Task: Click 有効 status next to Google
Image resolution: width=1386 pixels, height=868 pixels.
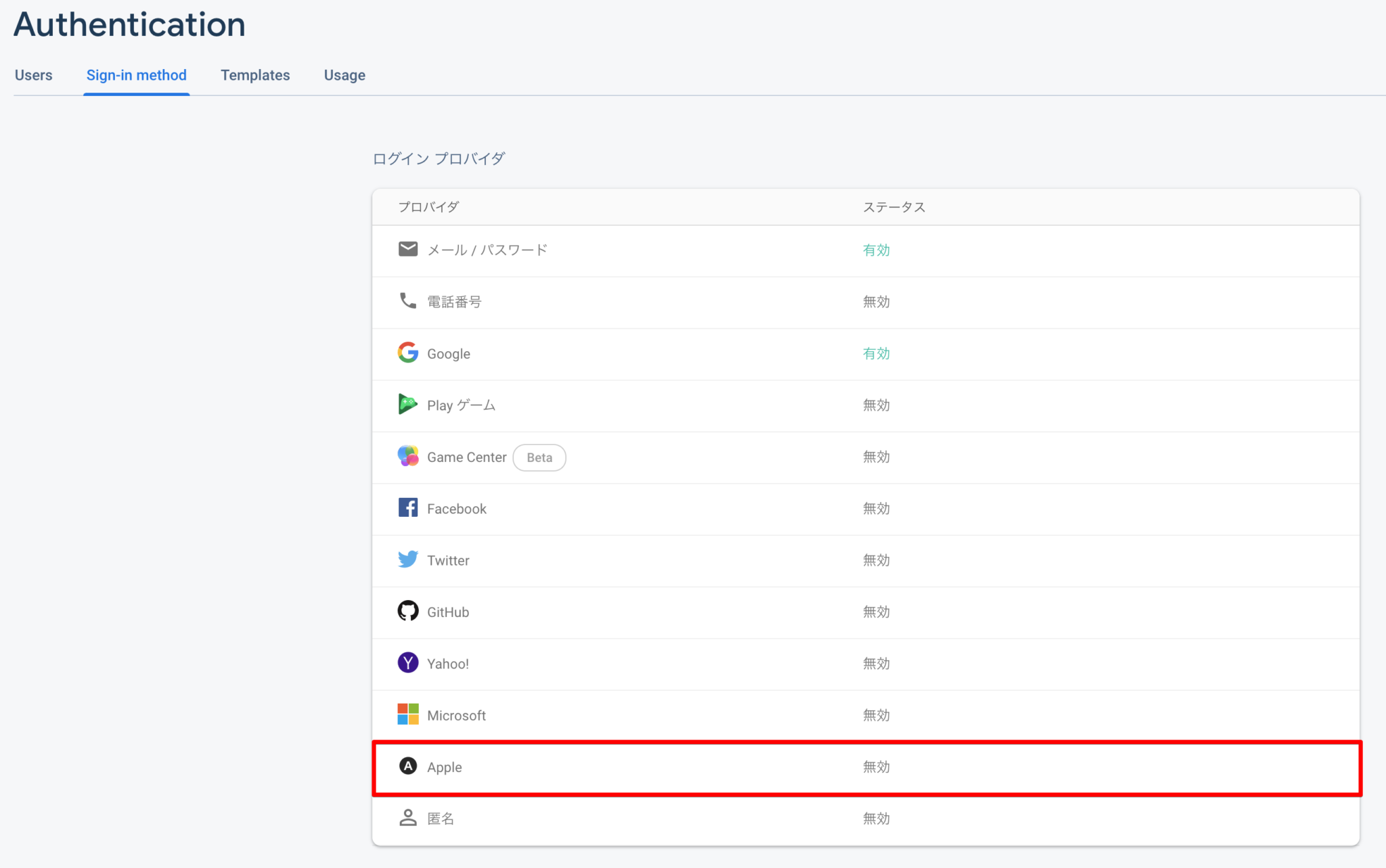Action: tap(876, 352)
